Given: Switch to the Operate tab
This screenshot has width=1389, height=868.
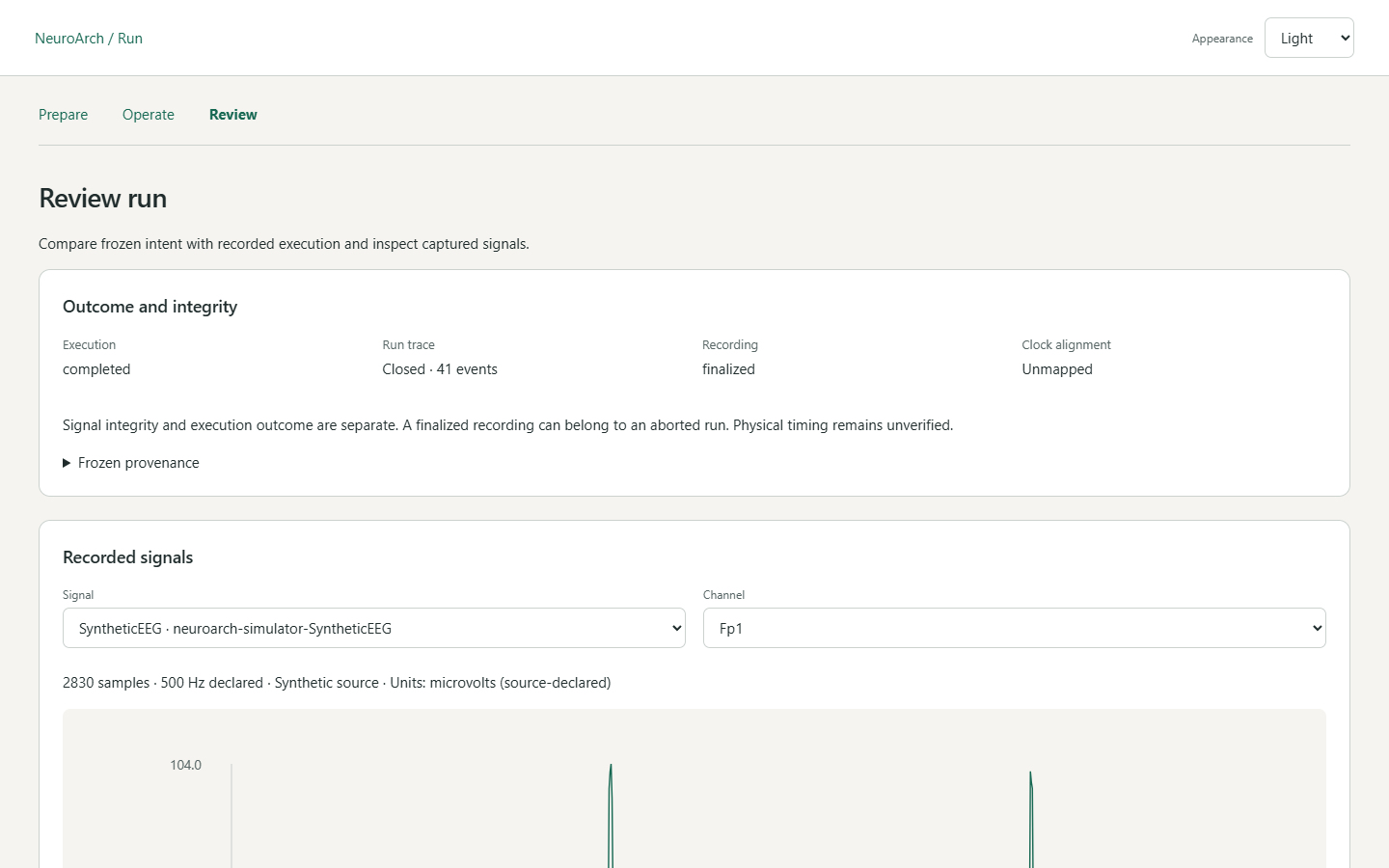Looking at the screenshot, I should point(149,115).
